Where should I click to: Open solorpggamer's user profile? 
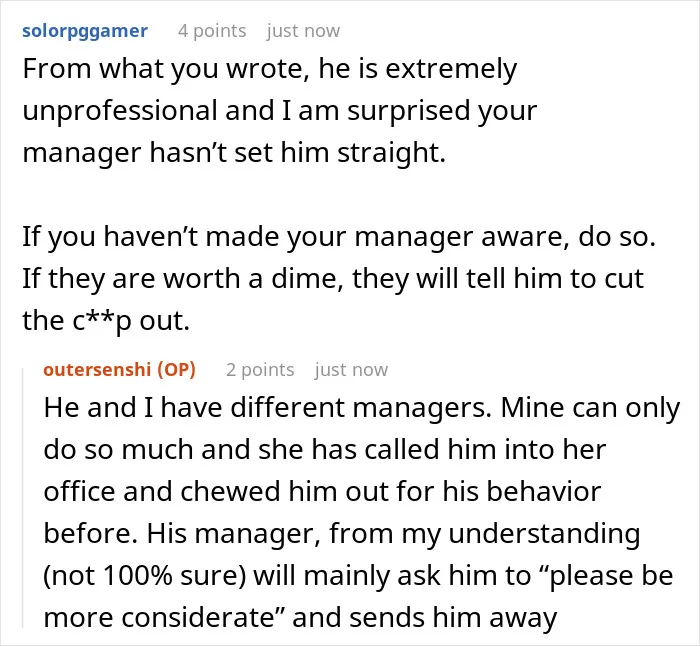click(85, 31)
